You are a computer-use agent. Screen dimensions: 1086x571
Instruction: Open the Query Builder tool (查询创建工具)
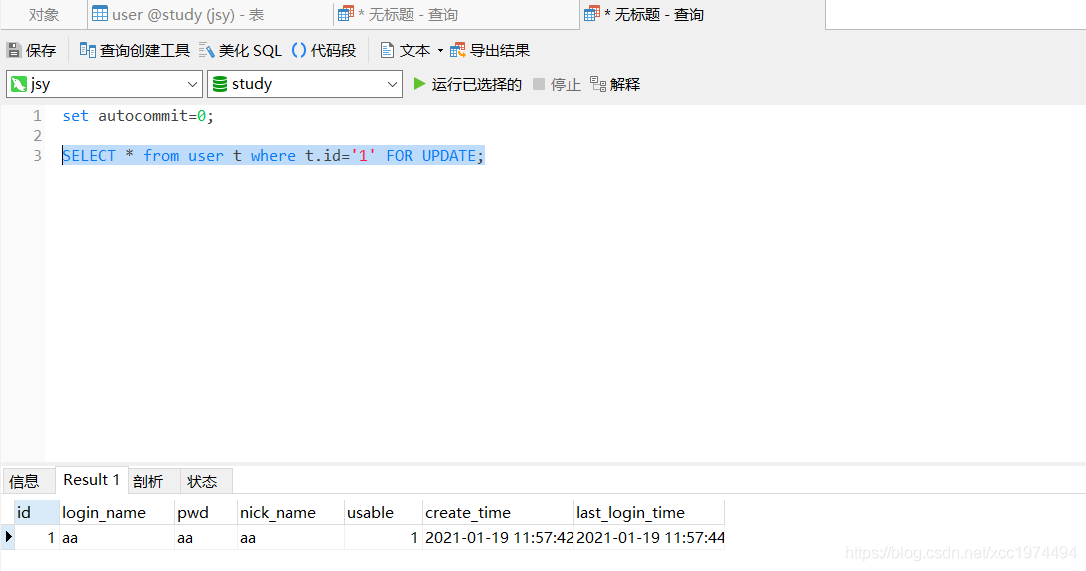pos(134,50)
